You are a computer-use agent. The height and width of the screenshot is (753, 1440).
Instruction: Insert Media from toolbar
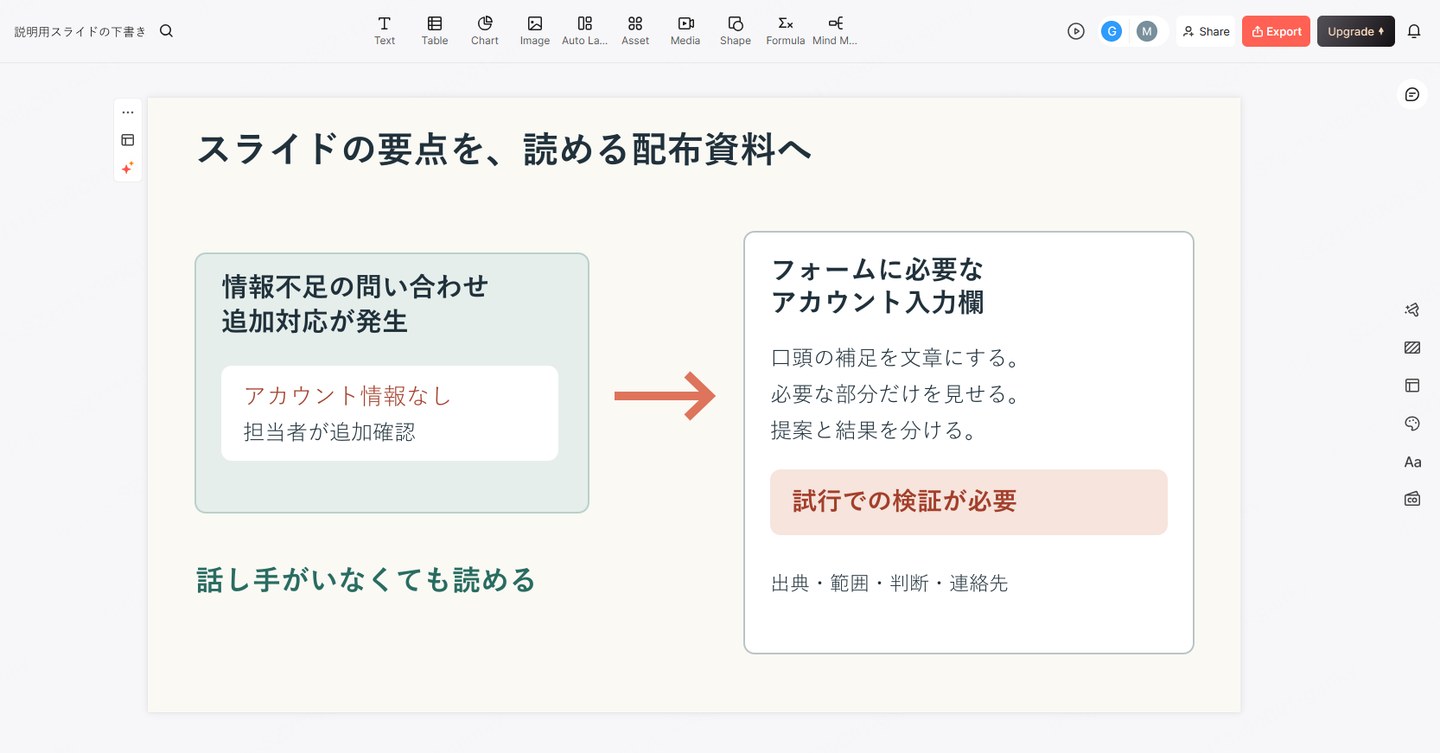pyautogui.click(x=684, y=30)
